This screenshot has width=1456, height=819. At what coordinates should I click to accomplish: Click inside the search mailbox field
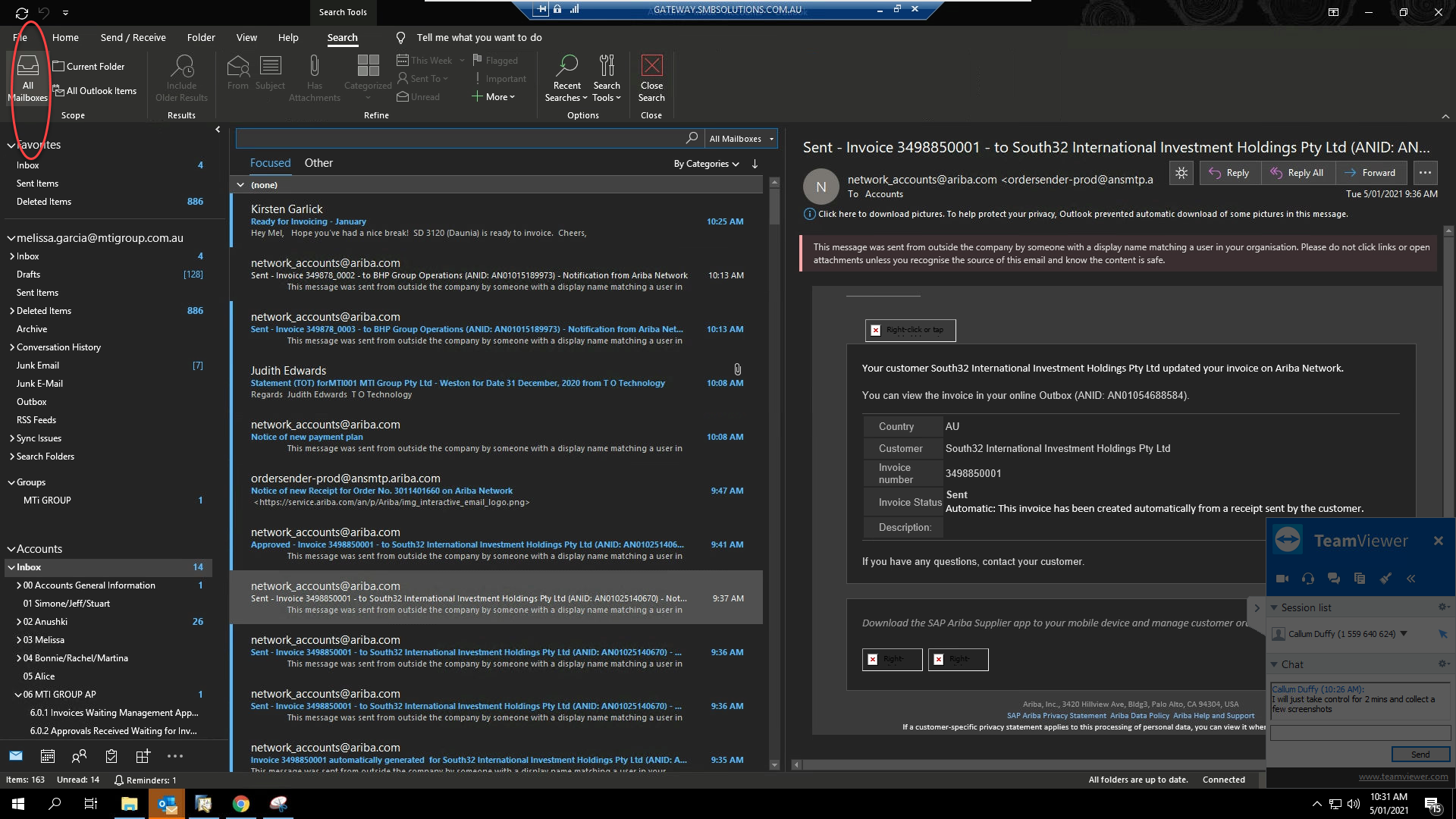point(459,139)
